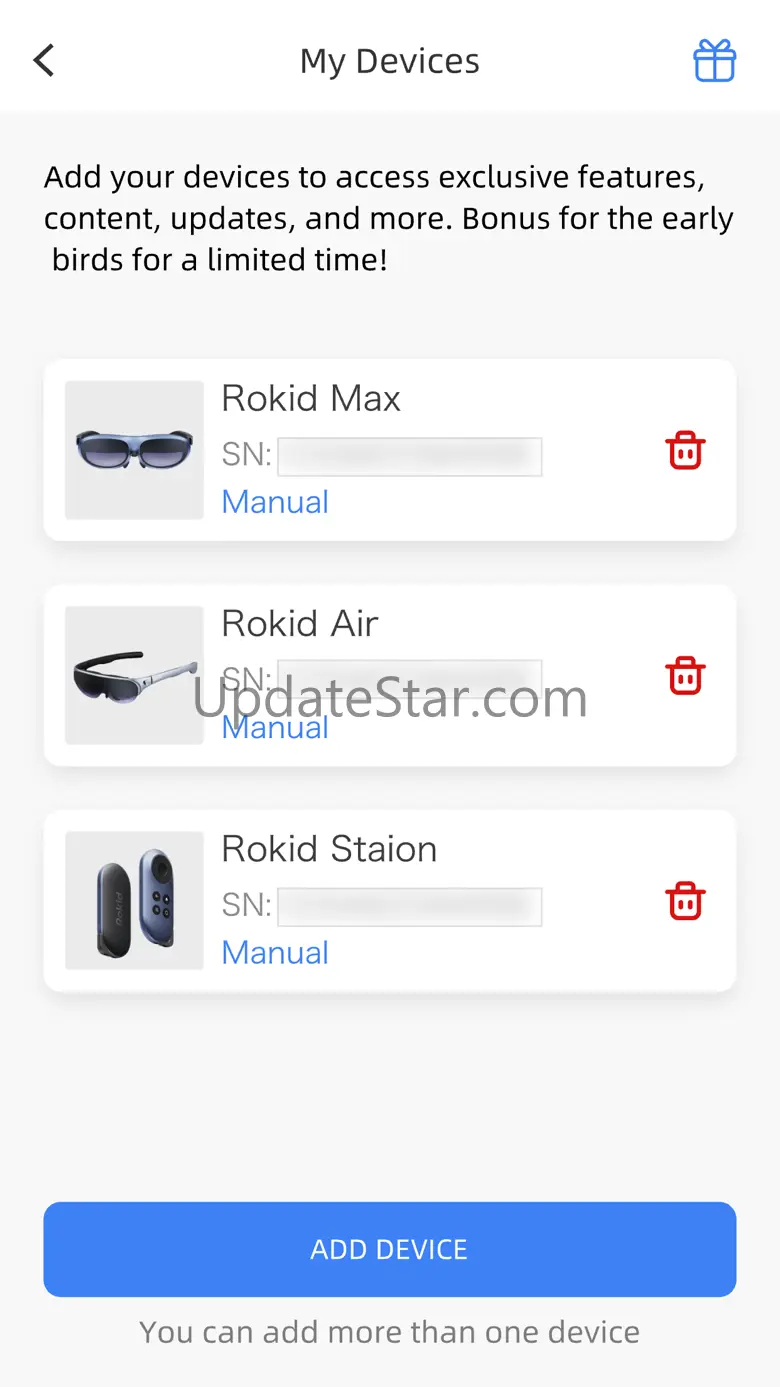
Task: Tap the Rokid Staion device name
Action: 329,849
